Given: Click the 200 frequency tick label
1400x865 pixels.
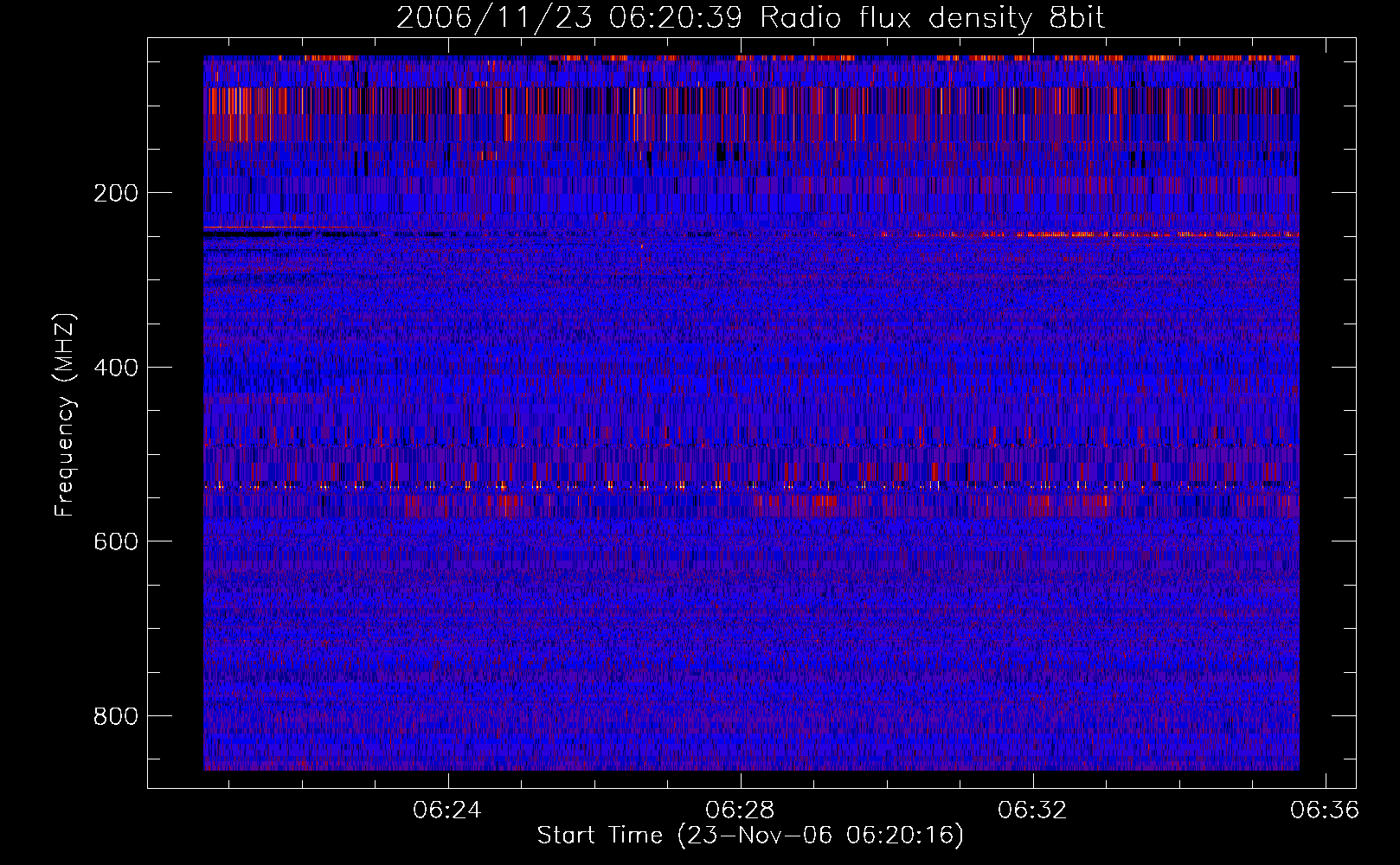Looking at the screenshot, I should point(116,193).
